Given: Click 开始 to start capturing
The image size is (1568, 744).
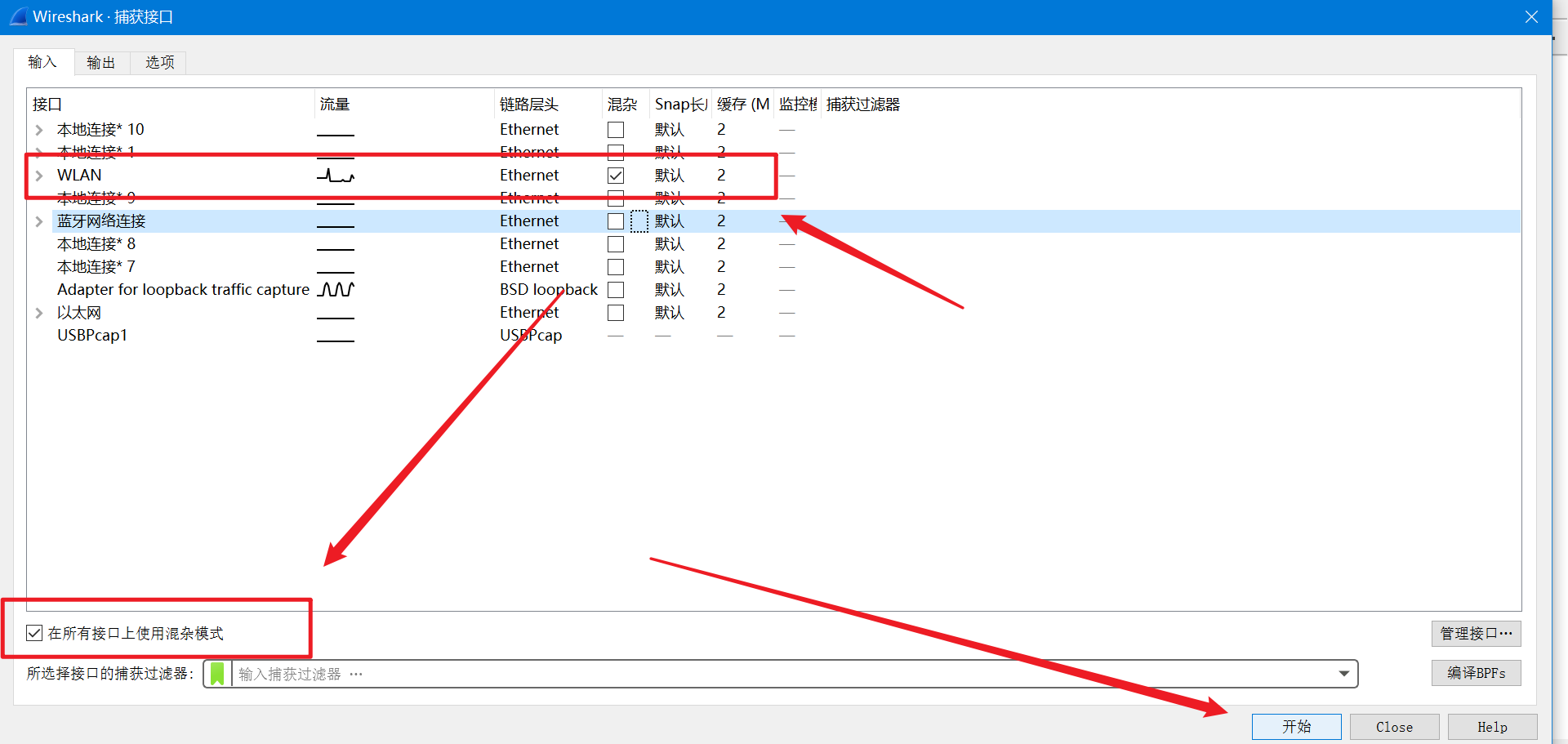Looking at the screenshot, I should tap(1296, 727).
